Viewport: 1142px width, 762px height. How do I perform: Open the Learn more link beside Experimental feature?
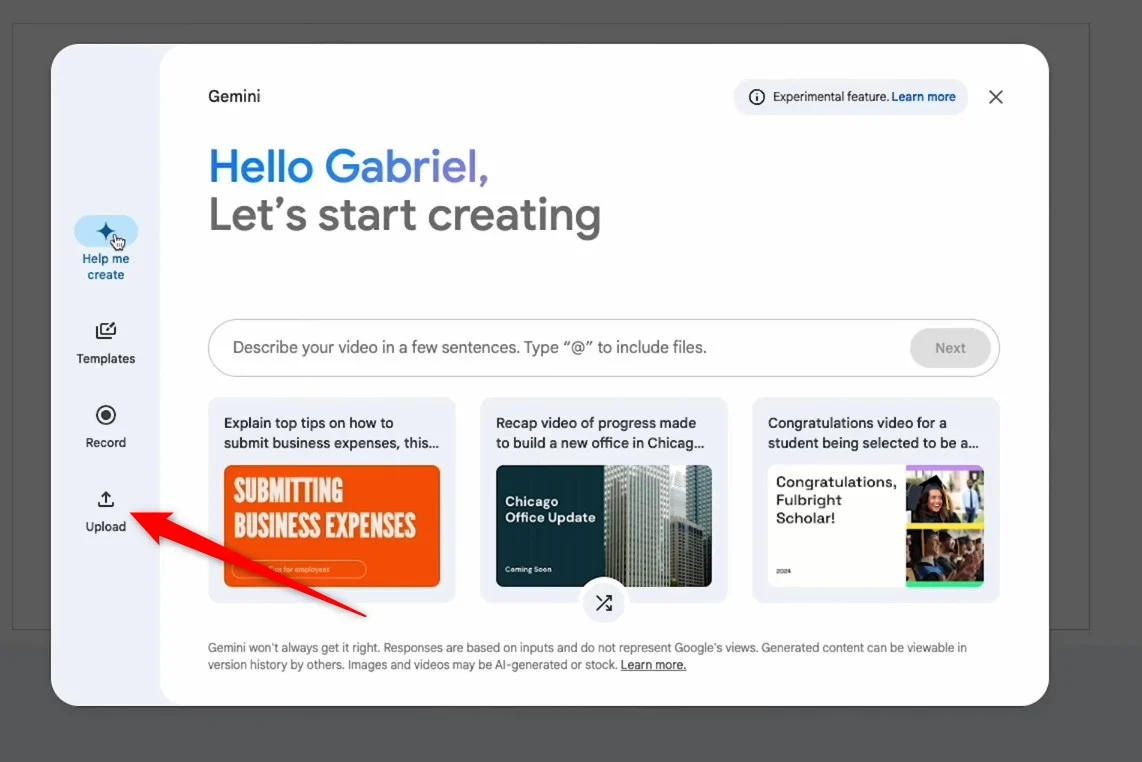click(x=924, y=97)
